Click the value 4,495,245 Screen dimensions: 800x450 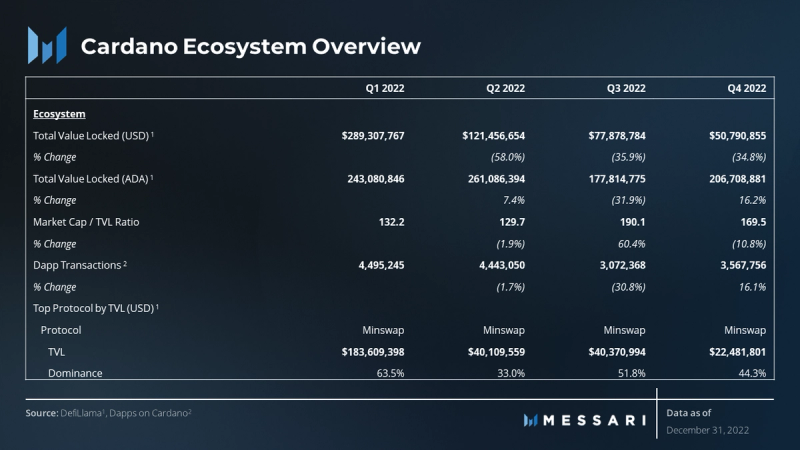click(x=381, y=265)
